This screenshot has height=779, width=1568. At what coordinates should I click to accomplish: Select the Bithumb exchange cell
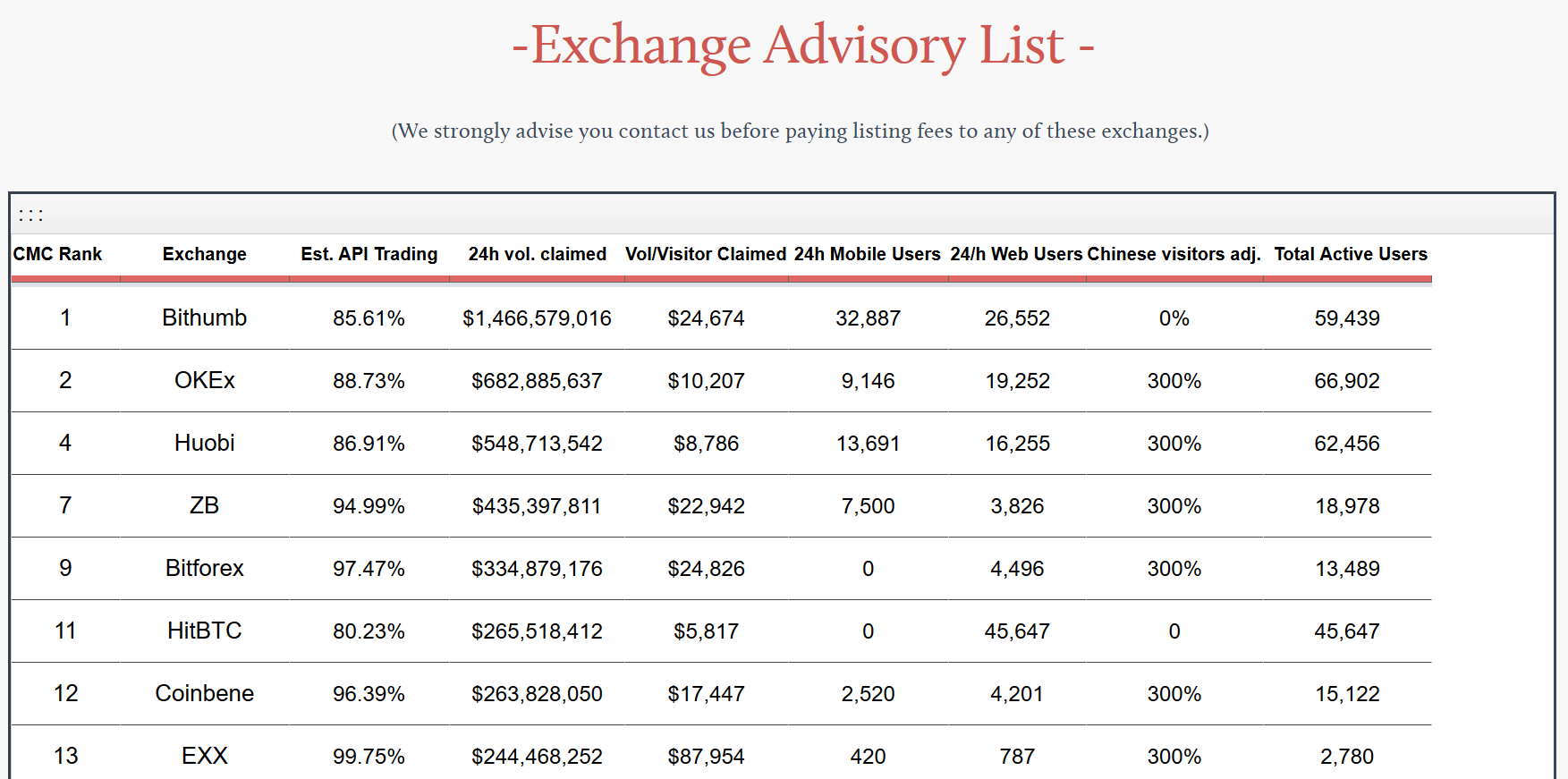click(204, 318)
